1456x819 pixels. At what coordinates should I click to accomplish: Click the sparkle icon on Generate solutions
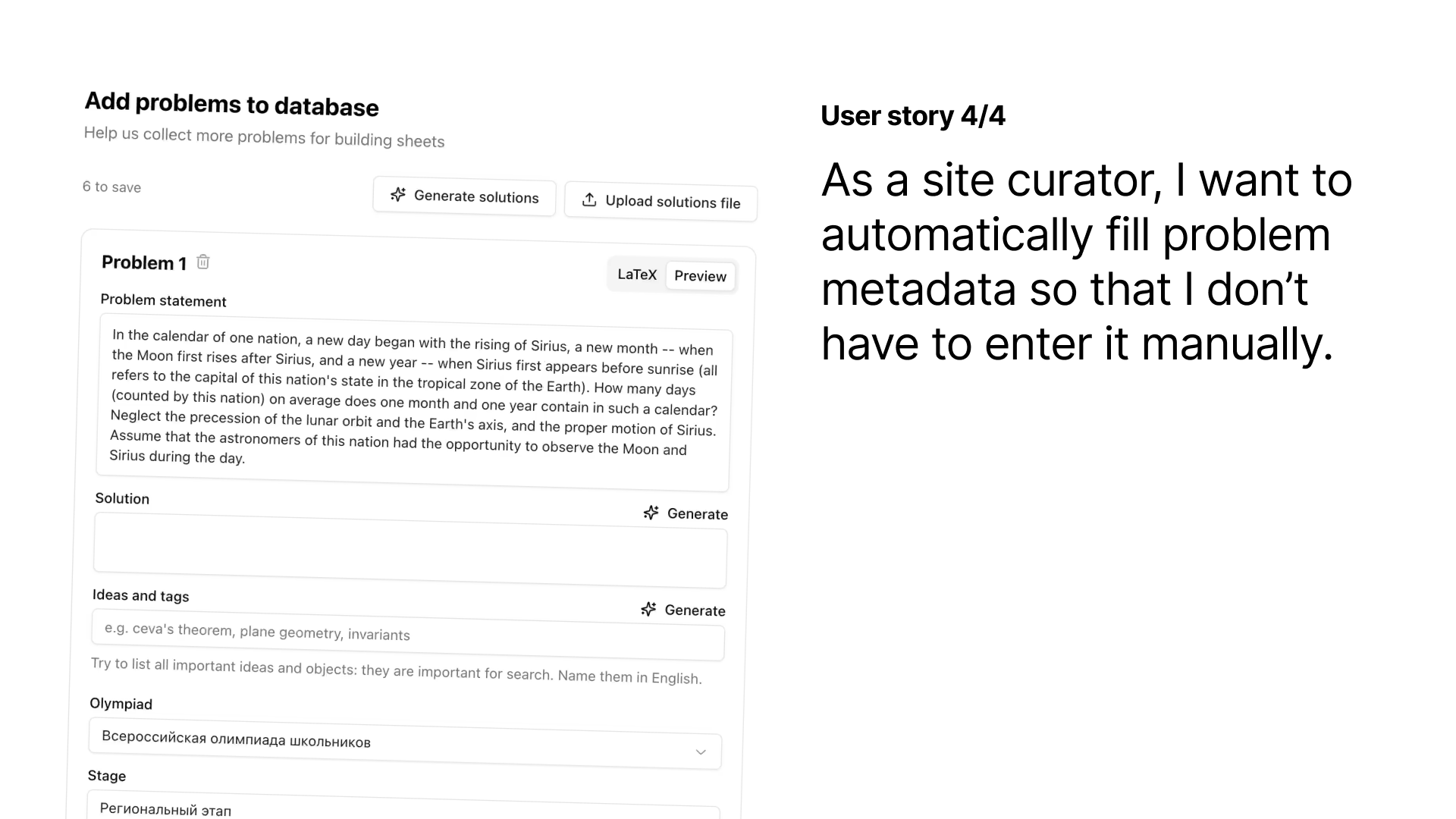click(397, 195)
